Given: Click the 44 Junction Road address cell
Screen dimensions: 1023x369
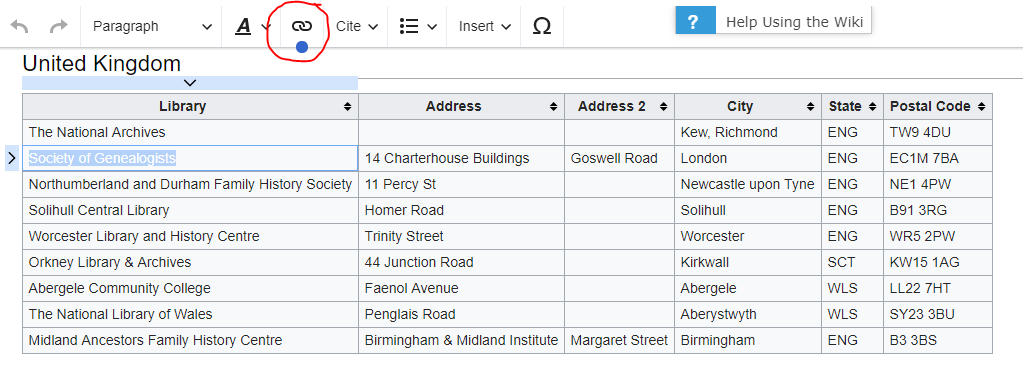Looking at the screenshot, I should tap(461, 263).
